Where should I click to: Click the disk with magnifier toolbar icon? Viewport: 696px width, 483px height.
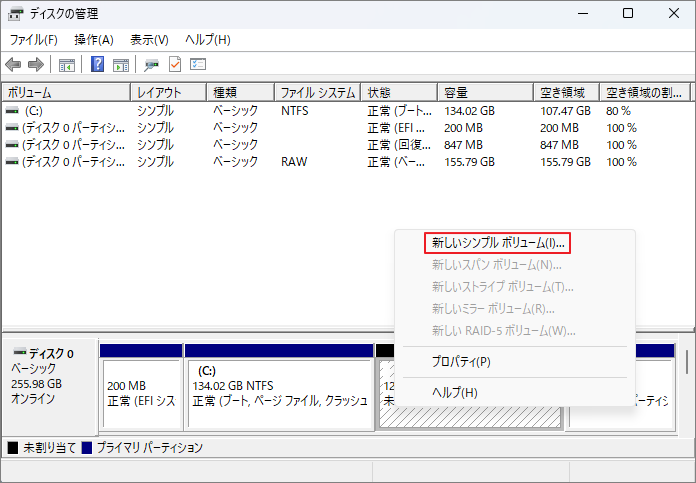pos(151,65)
